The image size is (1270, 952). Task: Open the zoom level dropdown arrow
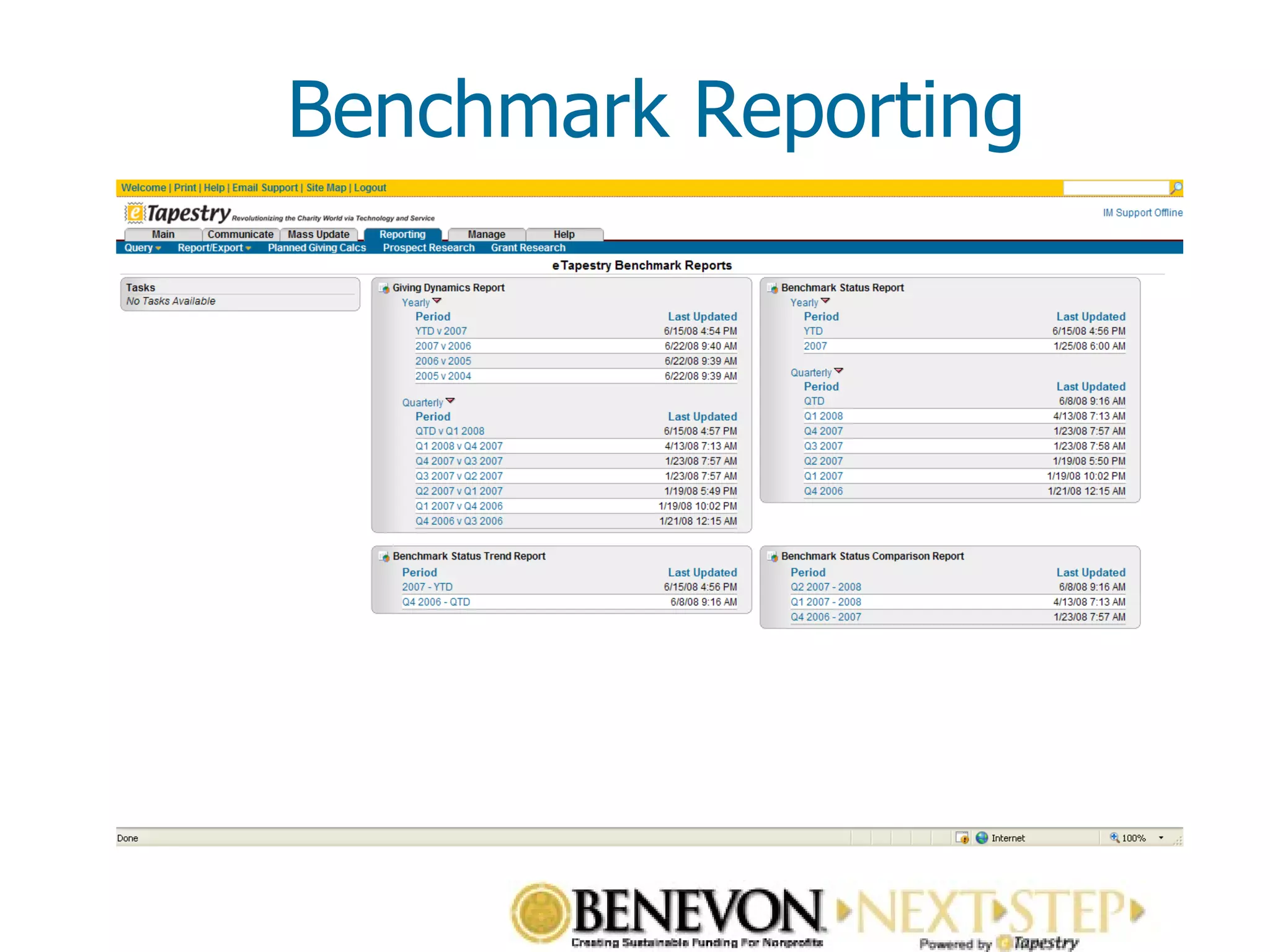(x=1161, y=838)
